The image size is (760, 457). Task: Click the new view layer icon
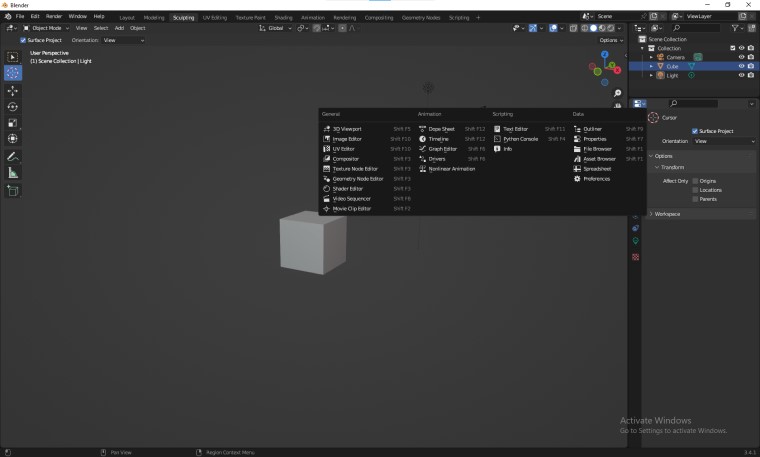742,16
